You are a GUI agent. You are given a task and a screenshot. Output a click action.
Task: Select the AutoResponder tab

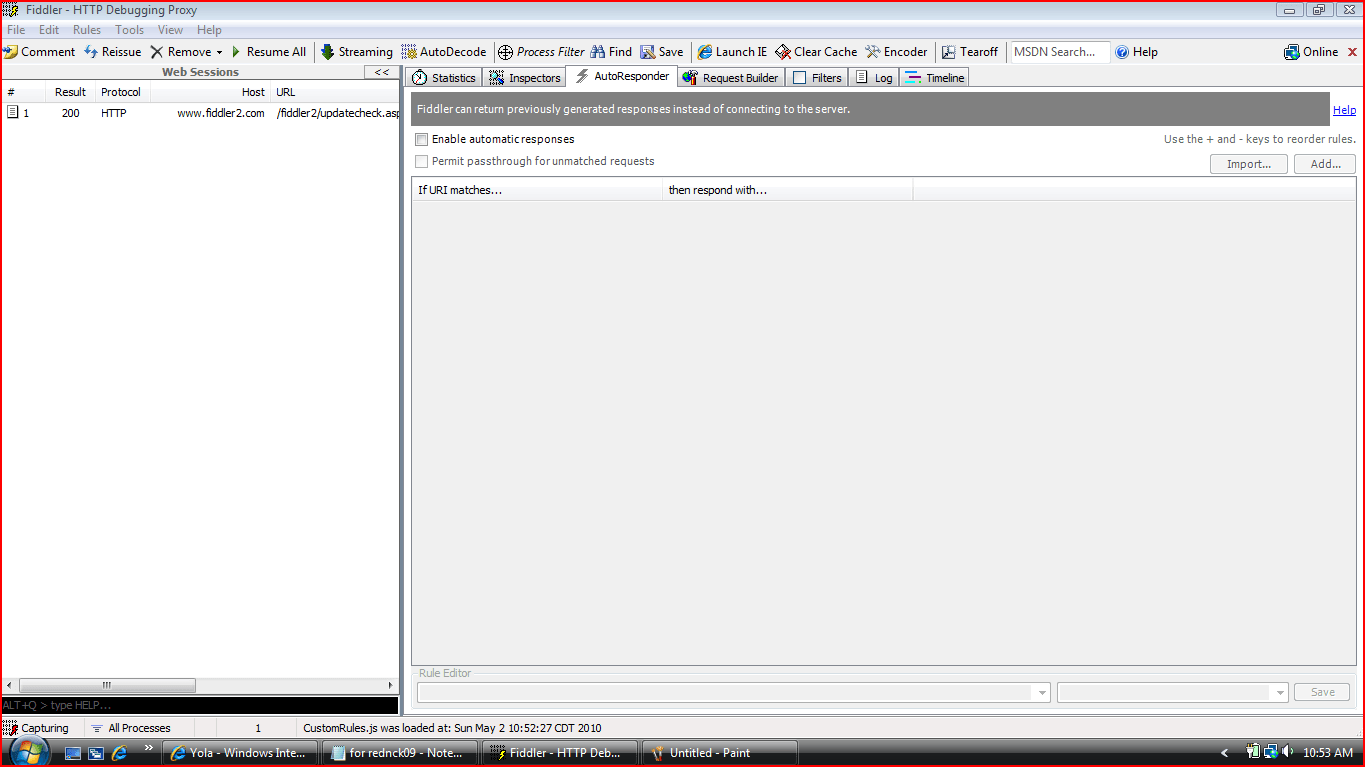(x=622, y=76)
